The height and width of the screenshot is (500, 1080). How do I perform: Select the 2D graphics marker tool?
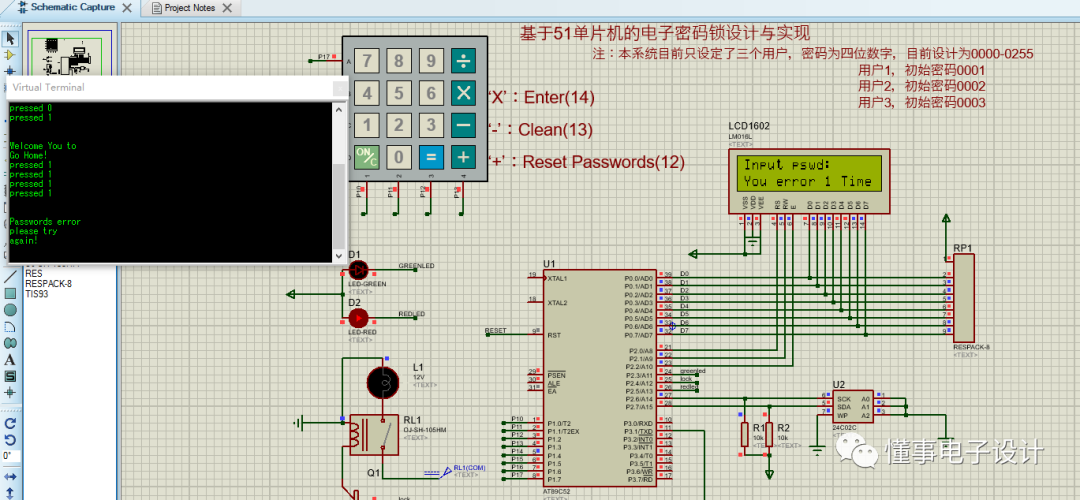click(x=10, y=393)
